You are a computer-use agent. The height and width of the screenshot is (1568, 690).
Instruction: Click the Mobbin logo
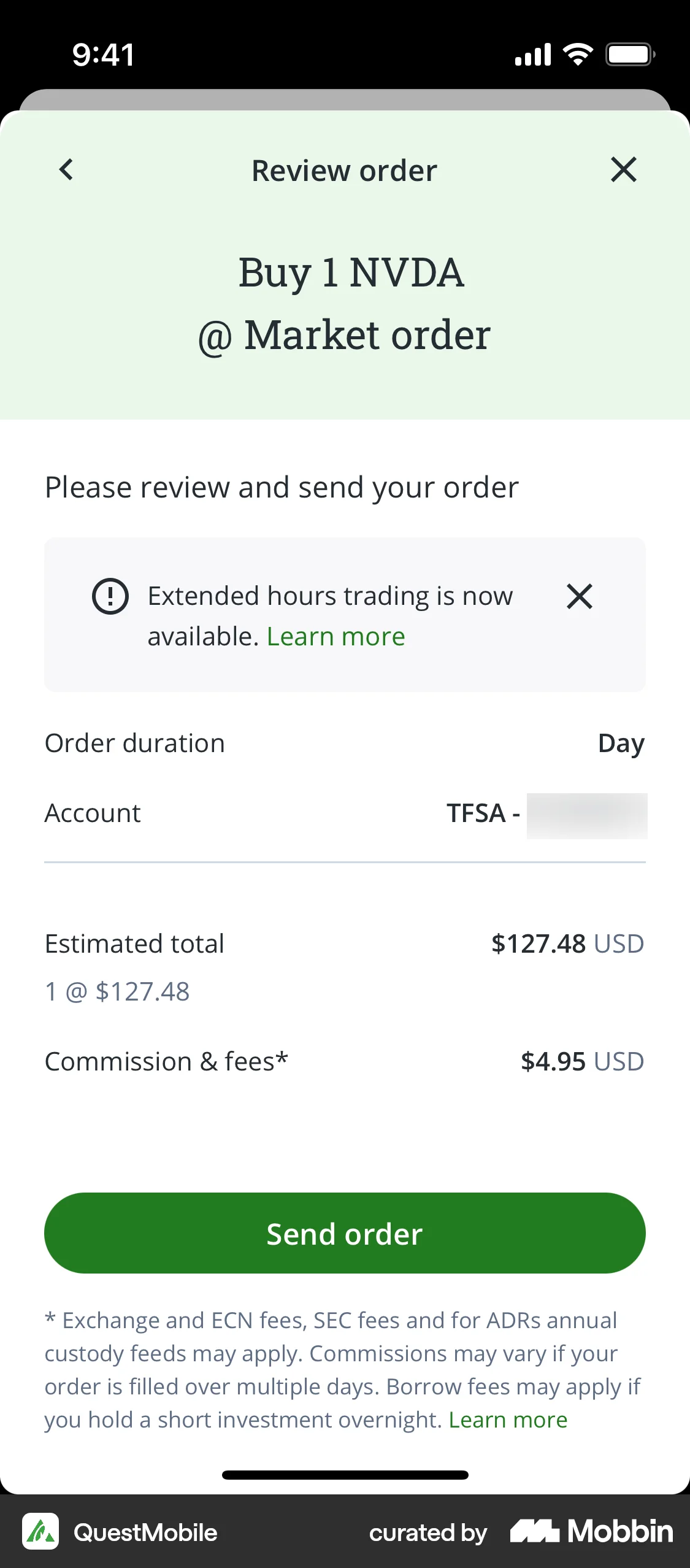(x=592, y=1531)
